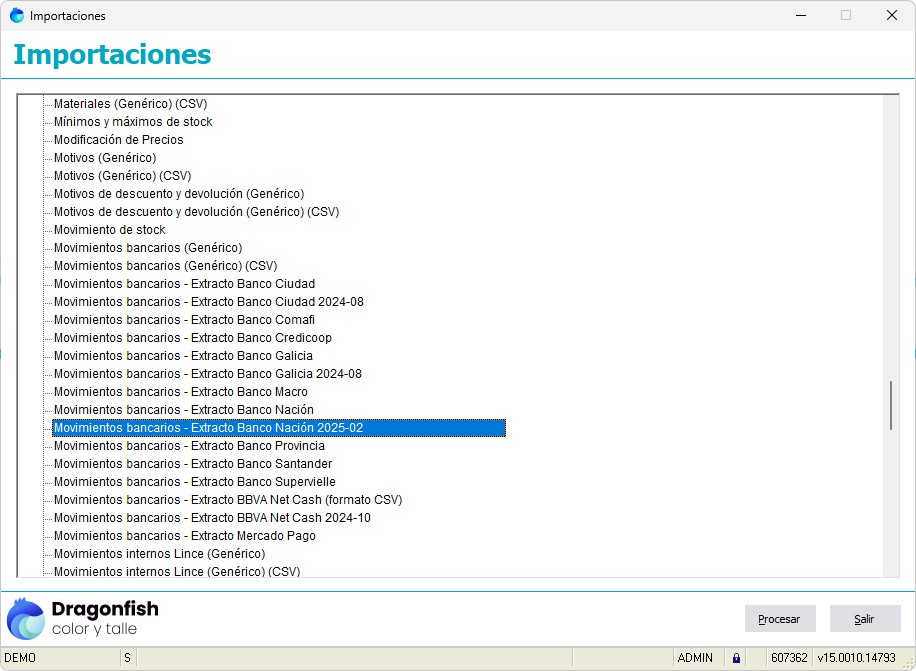
Task: Click the Salir button
Action: click(x=864, y=619)
